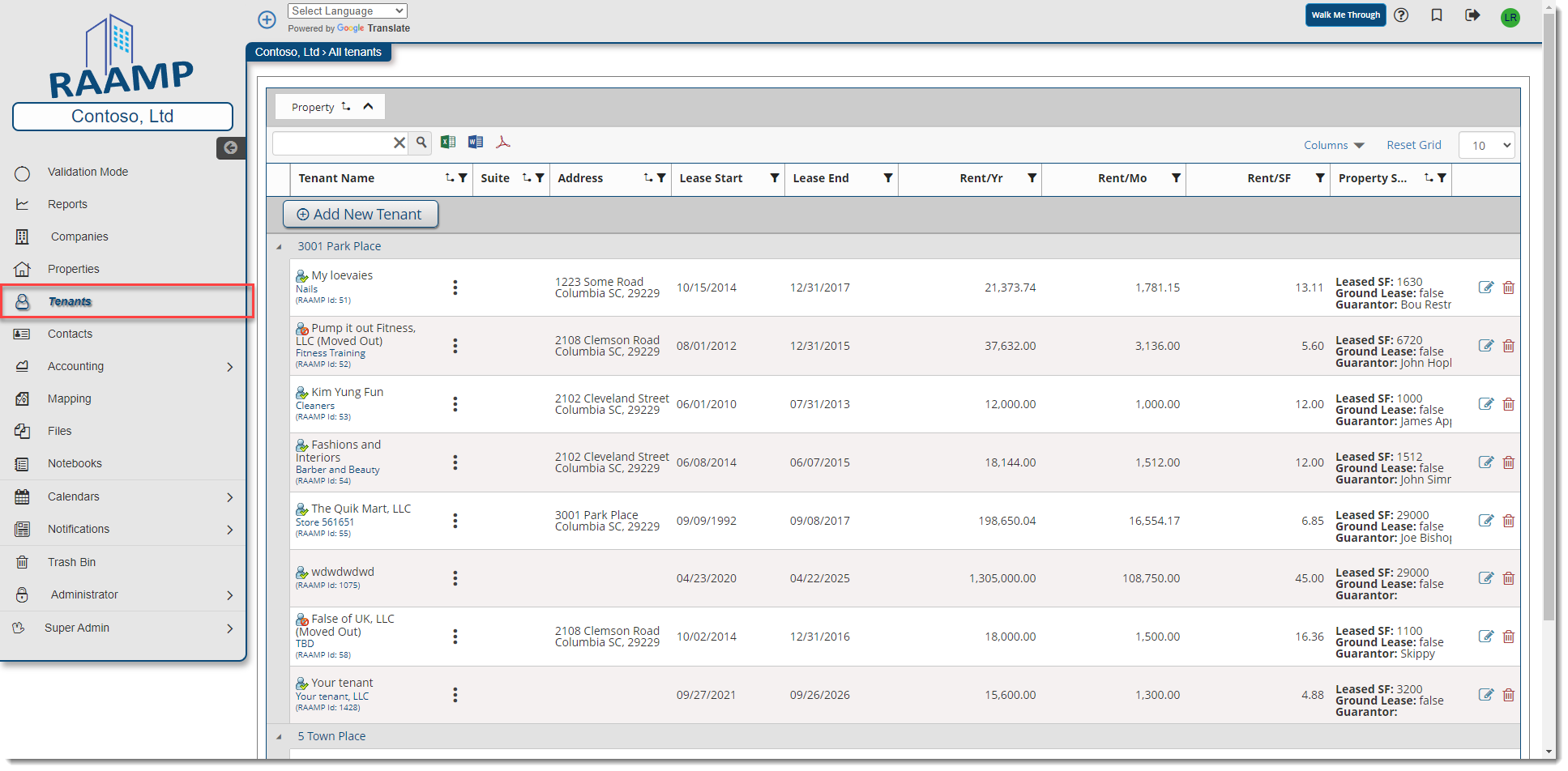Viewport: 1568px width, 771px height.
Task: Collapse sidebar with the back arrow button
Action: click(231, 147)
